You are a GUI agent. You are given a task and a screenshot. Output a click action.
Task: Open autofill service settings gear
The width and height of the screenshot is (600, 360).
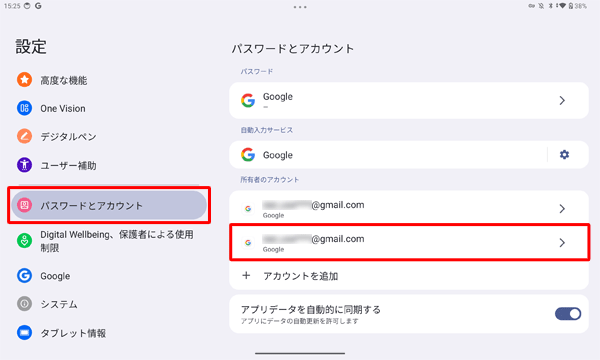pyautogui.click(x=564, y=155)
